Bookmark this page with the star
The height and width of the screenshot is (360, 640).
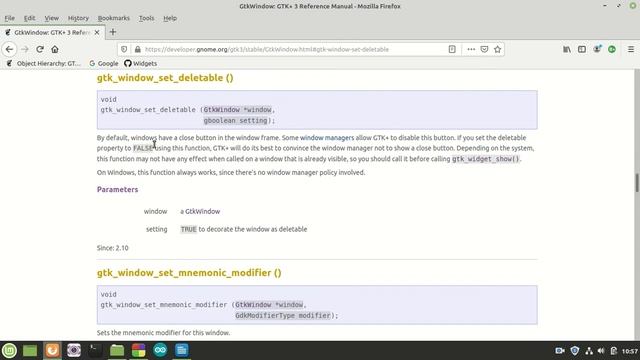tap(497, 49)
